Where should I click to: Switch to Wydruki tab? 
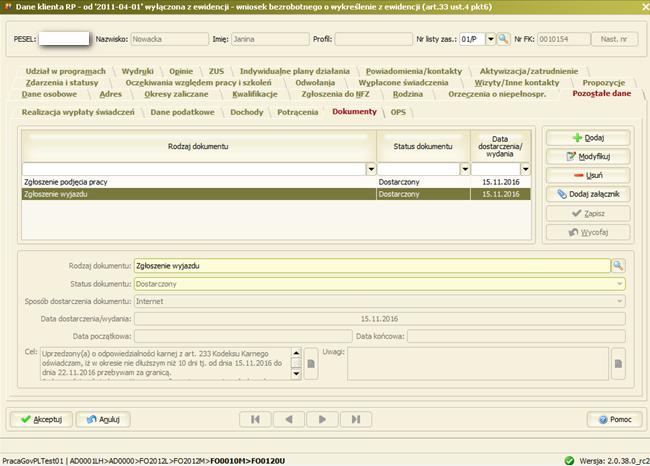(x=138, y=71)
